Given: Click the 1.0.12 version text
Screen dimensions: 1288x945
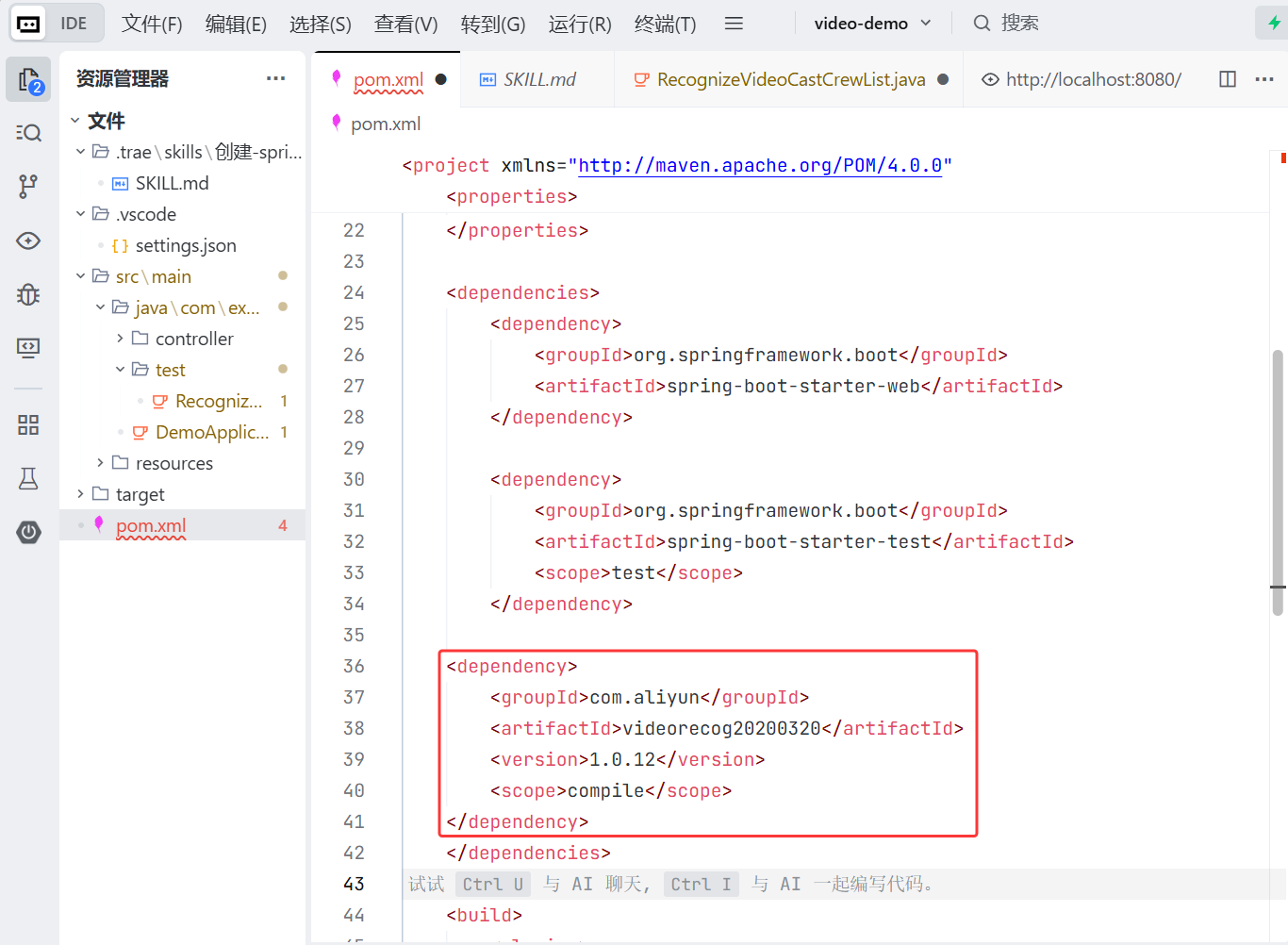Looking at the screenshot, I should pos(622,759).
